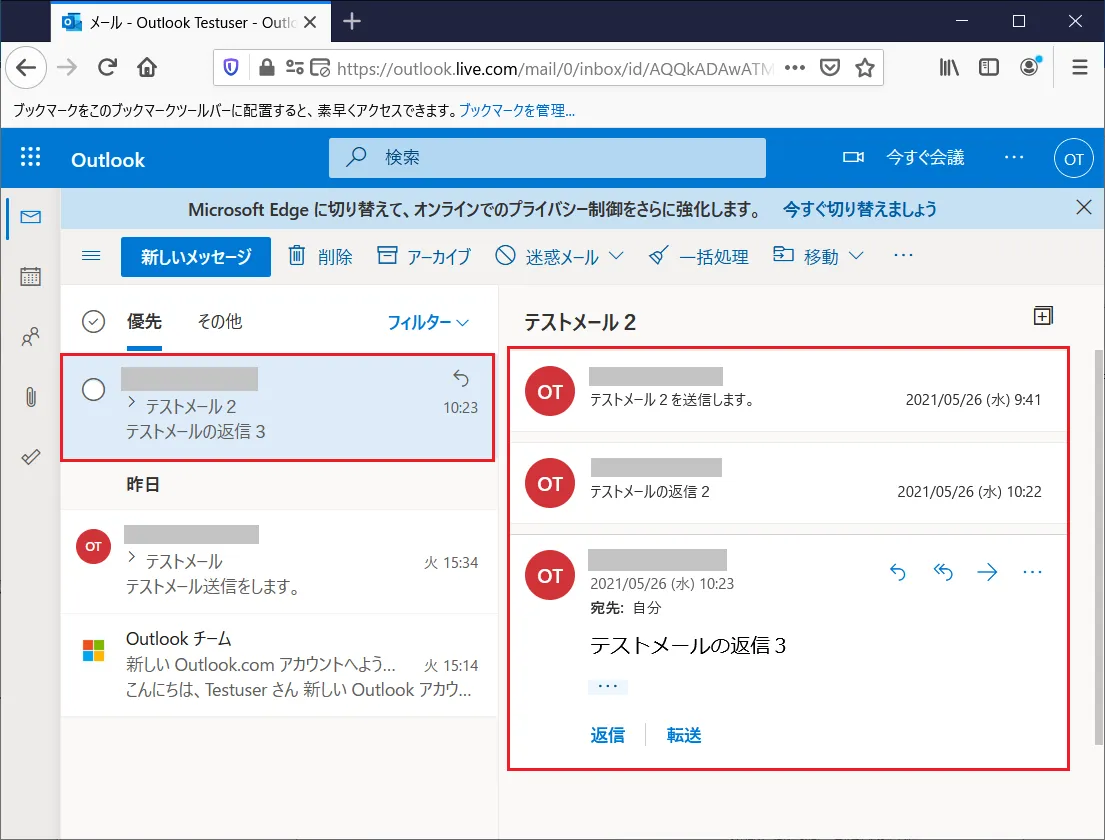Compose with 新しいメッセージ button
The width and height of the screenshot is (1105, 840).
pos(196,257)
